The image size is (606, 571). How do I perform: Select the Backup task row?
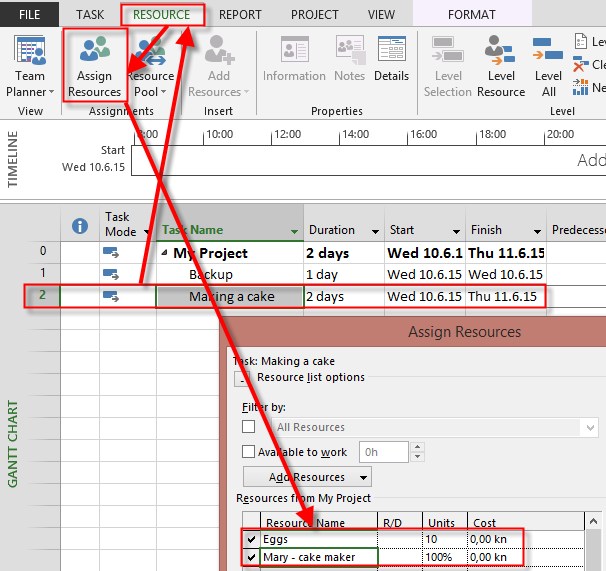coord(210,274)
